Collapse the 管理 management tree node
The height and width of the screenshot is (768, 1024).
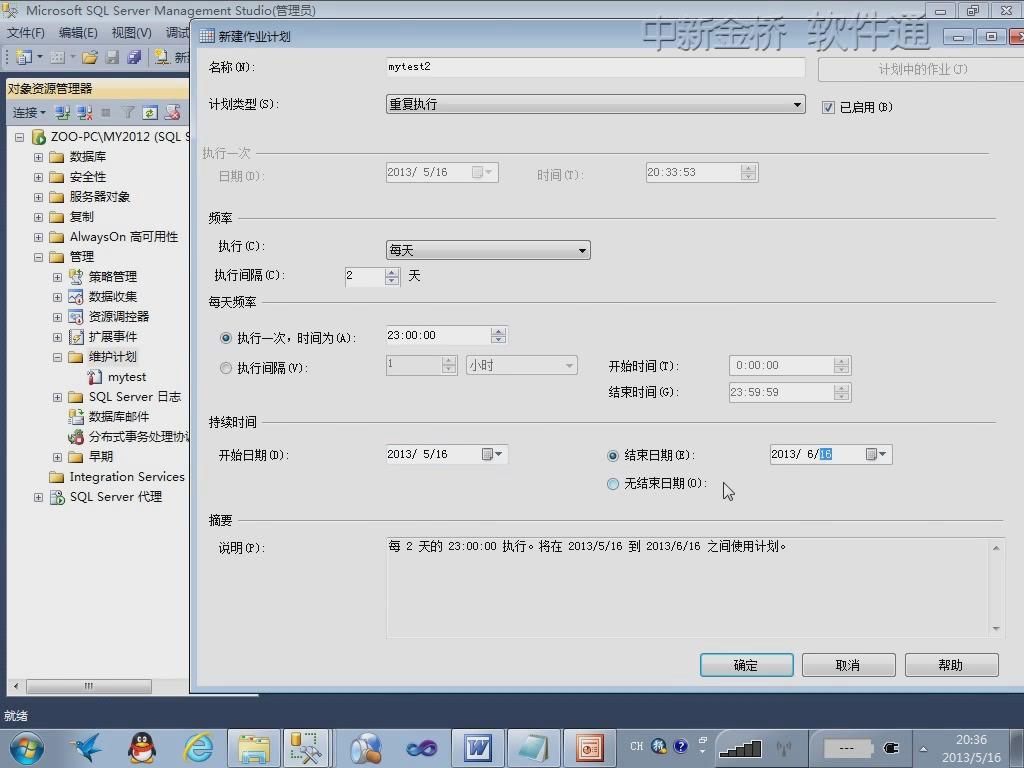pyautogui.click(x=39, y=257)
